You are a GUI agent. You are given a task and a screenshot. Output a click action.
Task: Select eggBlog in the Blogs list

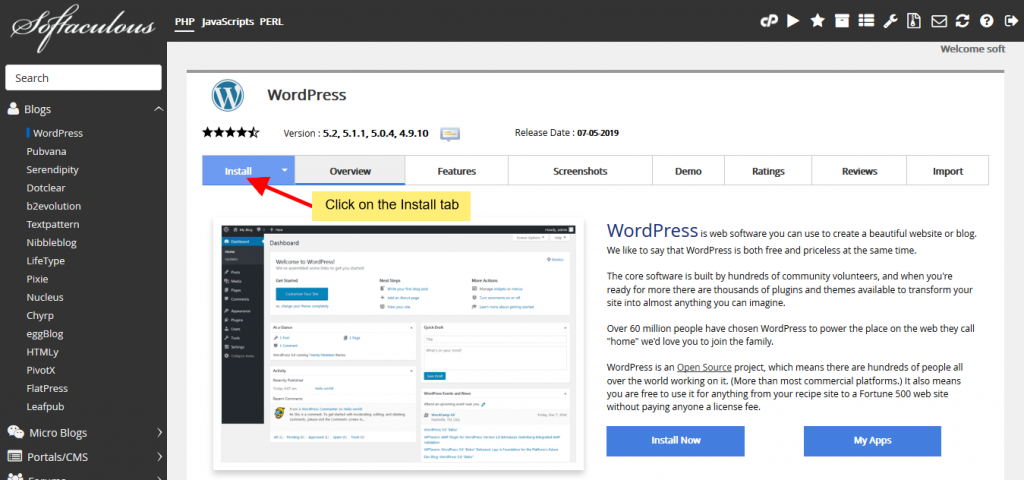[x=46, y=334]
